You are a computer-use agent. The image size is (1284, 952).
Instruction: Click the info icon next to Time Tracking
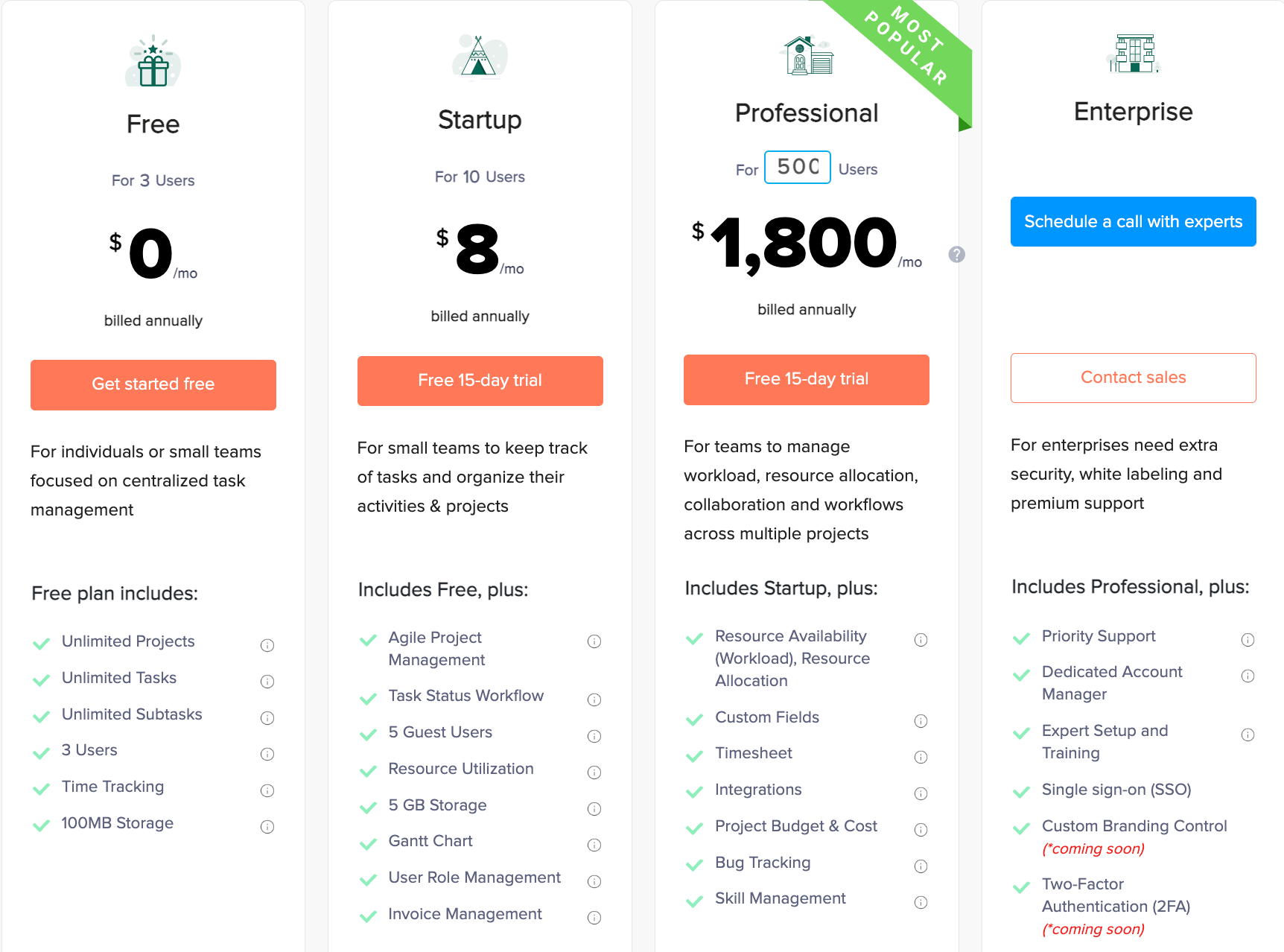coord(267,790)
